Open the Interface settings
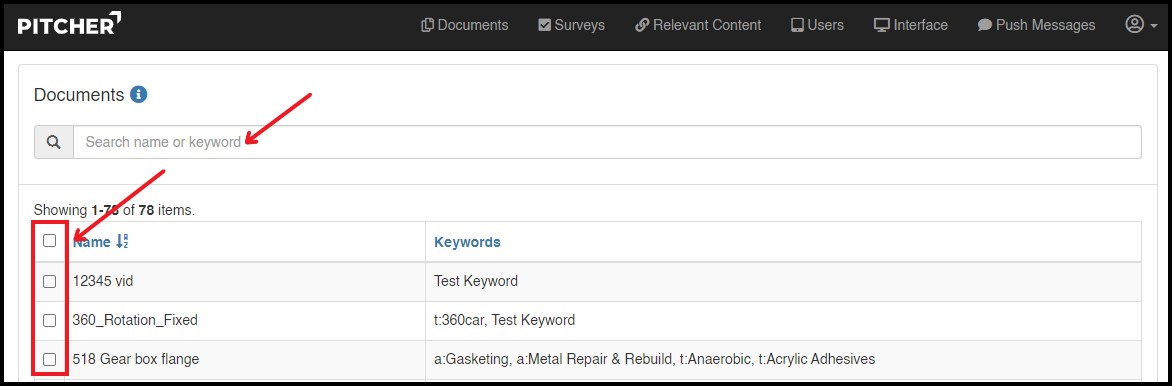 (x=910, y=25)
